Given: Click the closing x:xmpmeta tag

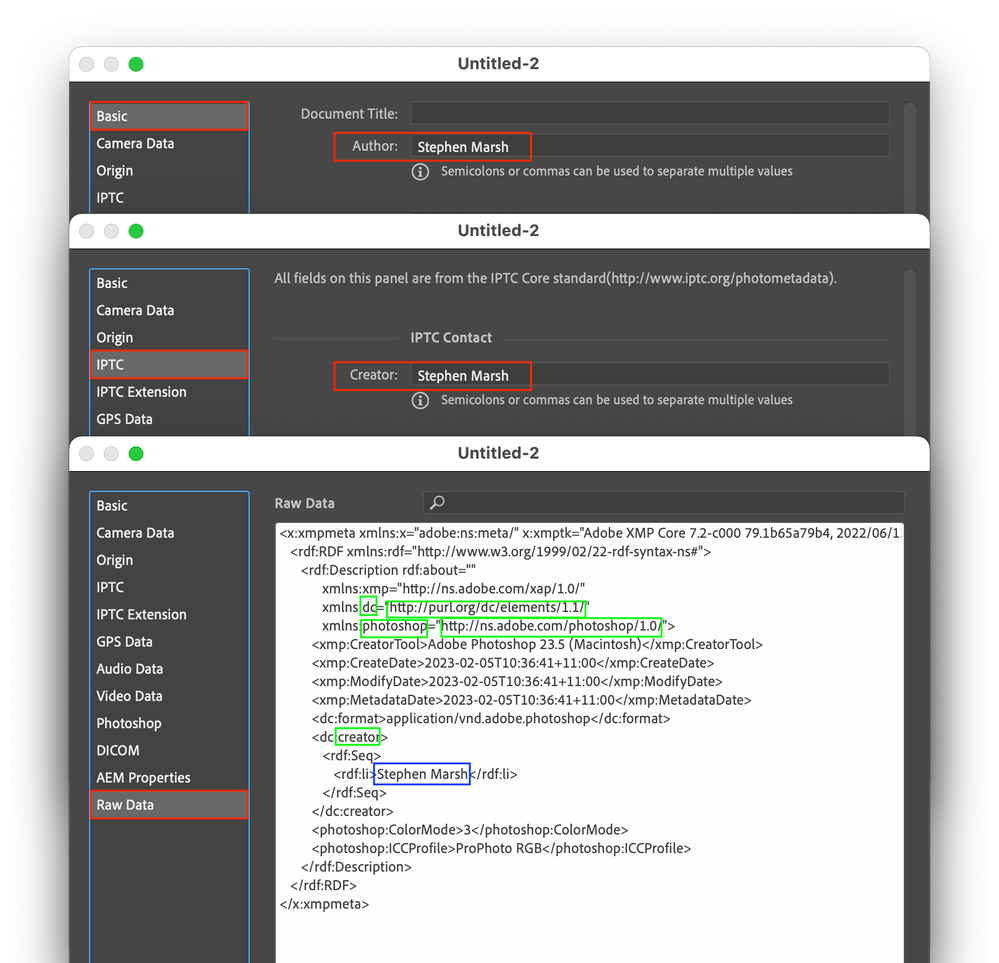Looking at the screenshot, I should tap(324, 904).
